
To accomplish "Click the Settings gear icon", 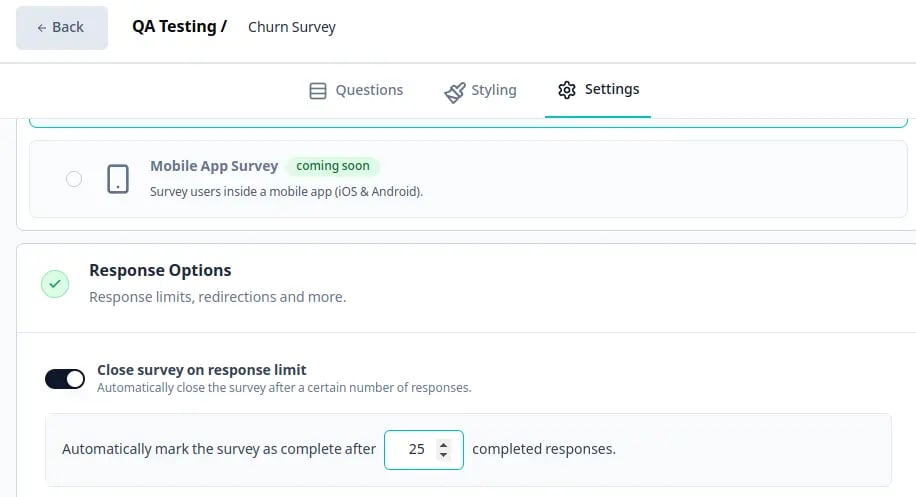I will click(x=567, y=89).
